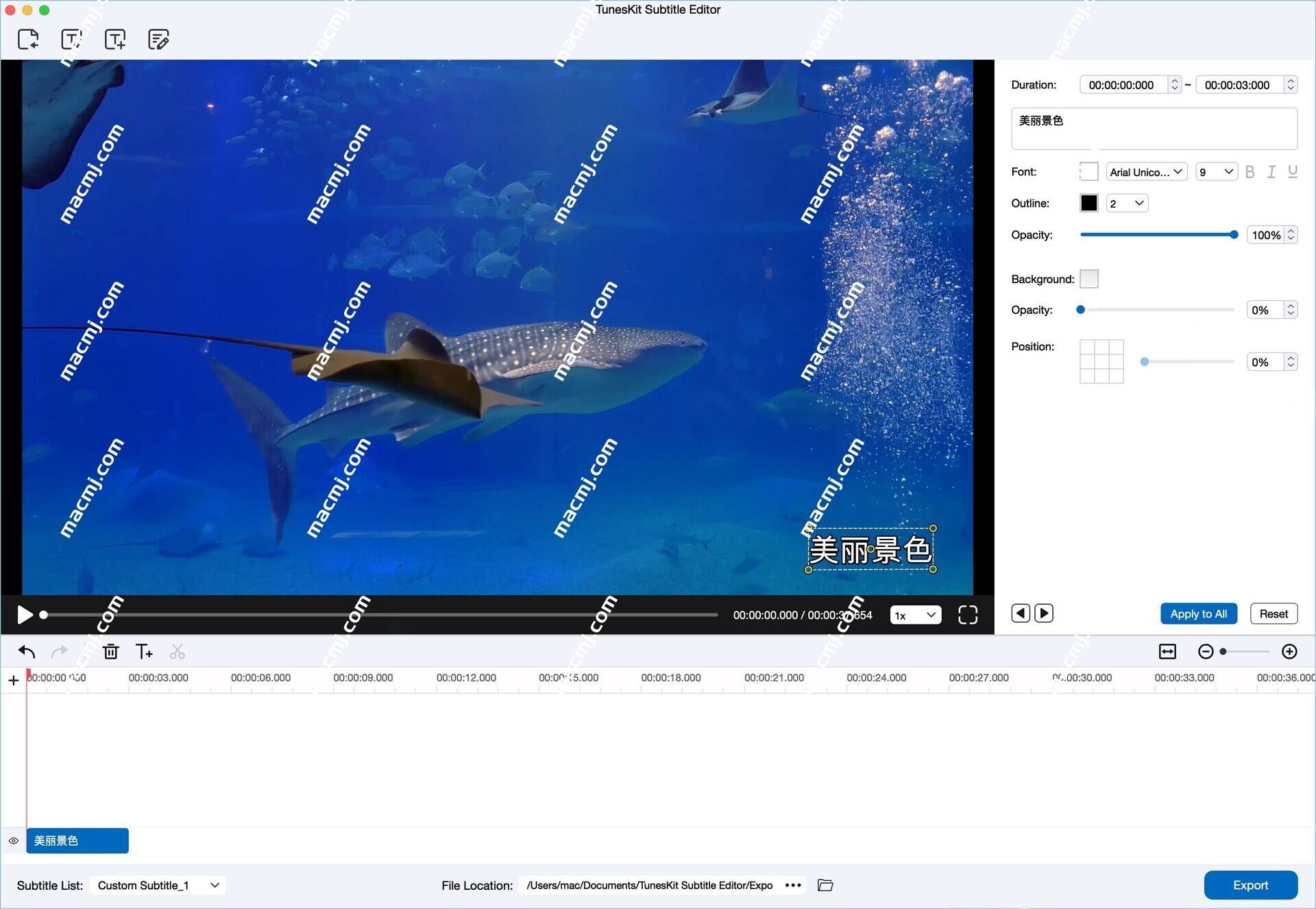1316x909 pixels.
Task: Click the scissors split icon
Action: [x=178, y=651]
